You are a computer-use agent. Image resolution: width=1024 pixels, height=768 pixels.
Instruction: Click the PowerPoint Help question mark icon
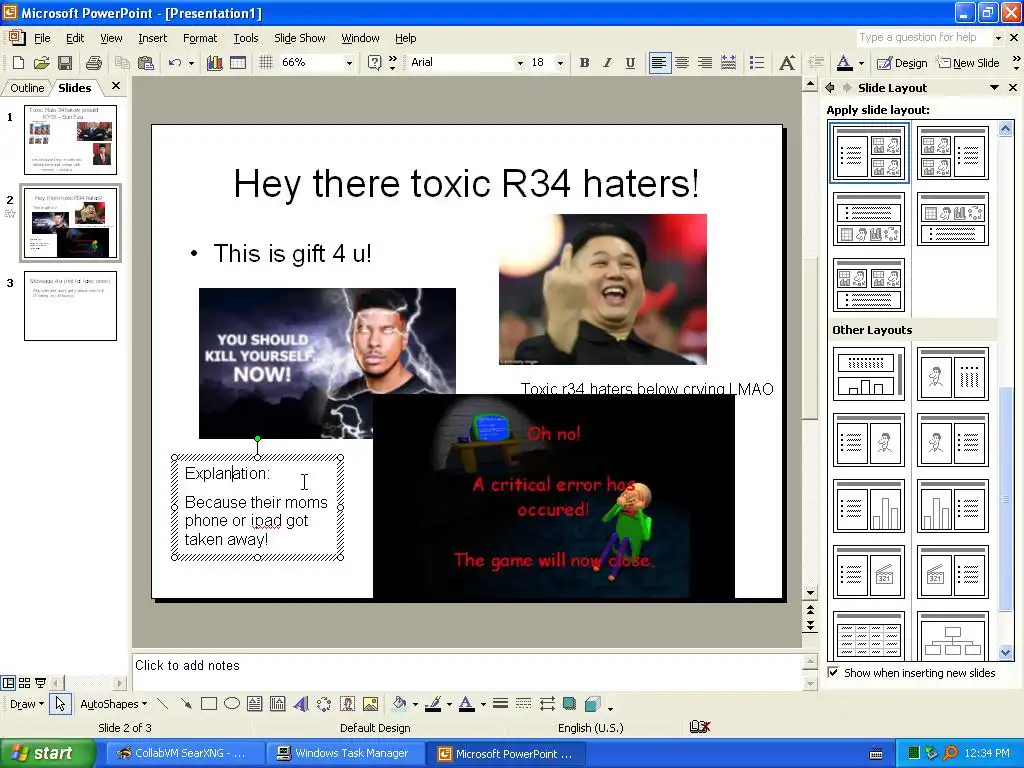pos(374,63)
